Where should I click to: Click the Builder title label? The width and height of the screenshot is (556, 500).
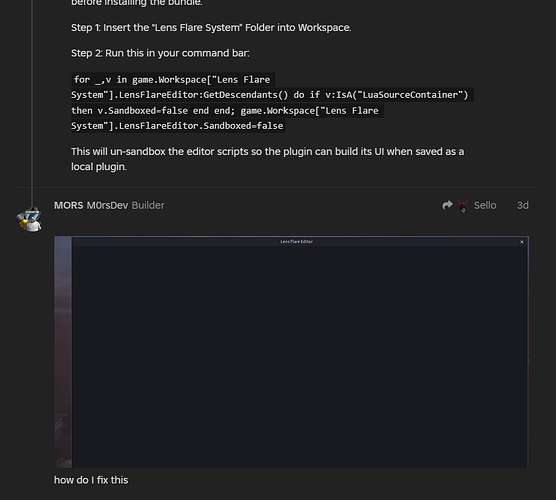[148, 205]
